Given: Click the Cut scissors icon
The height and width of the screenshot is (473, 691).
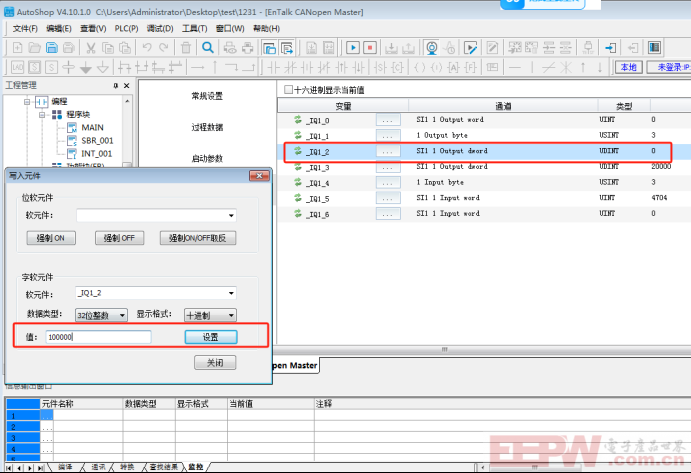Looking at the screenshot, I should tap(91, 48).
